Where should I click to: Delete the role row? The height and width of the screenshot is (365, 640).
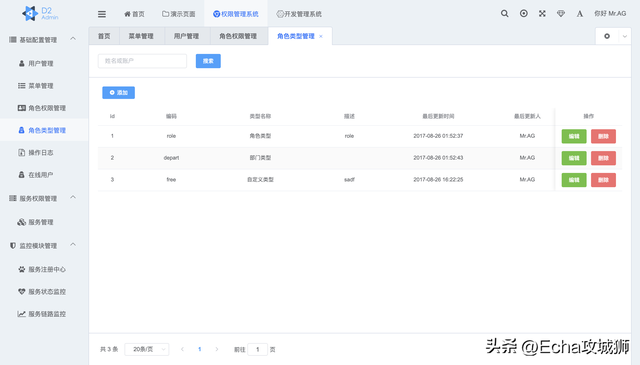pyautogui.click(x=603, y=136)
